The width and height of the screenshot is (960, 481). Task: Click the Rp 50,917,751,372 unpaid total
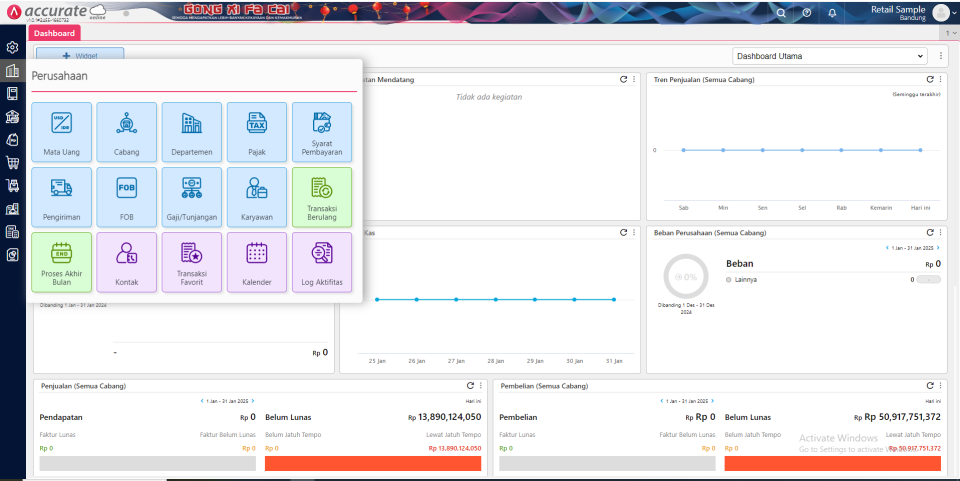coord(898,417)
